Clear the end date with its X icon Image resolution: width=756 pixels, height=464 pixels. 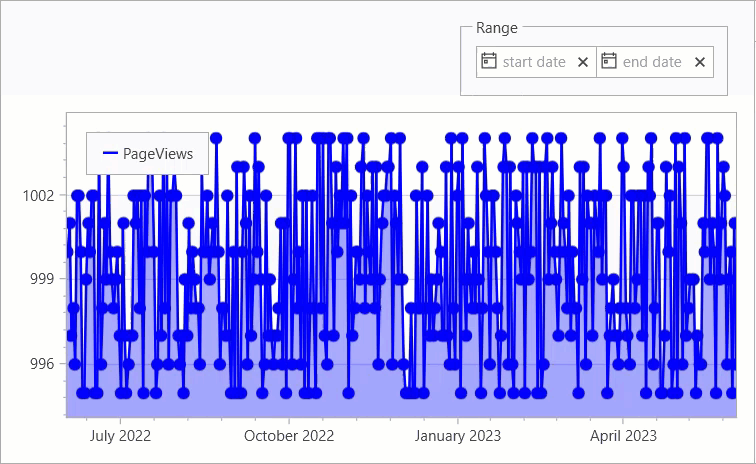(700, 62)
